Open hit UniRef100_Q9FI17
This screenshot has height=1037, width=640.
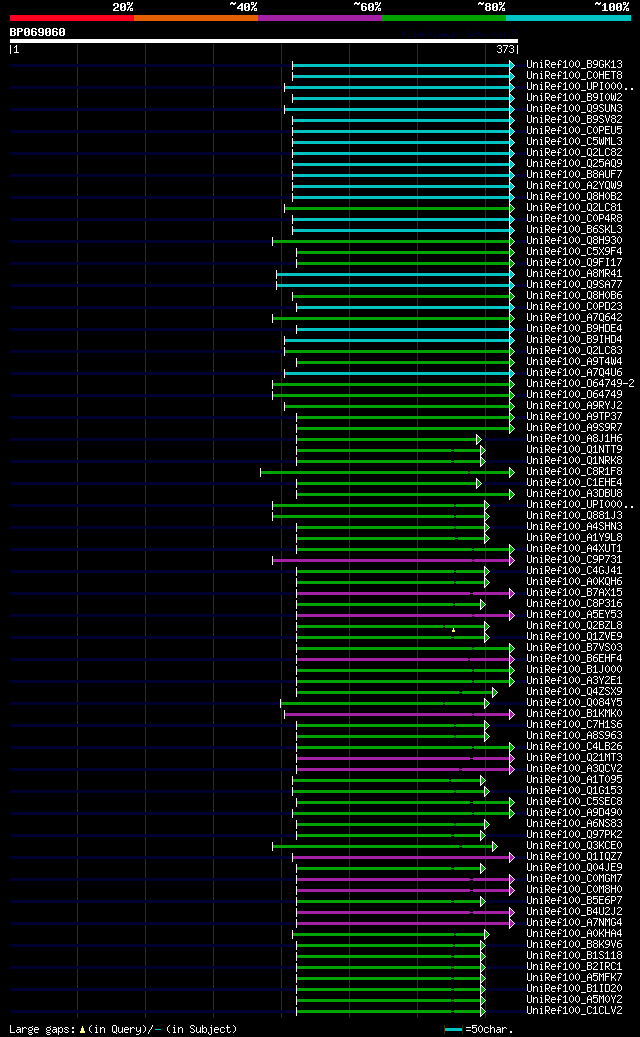575,263
